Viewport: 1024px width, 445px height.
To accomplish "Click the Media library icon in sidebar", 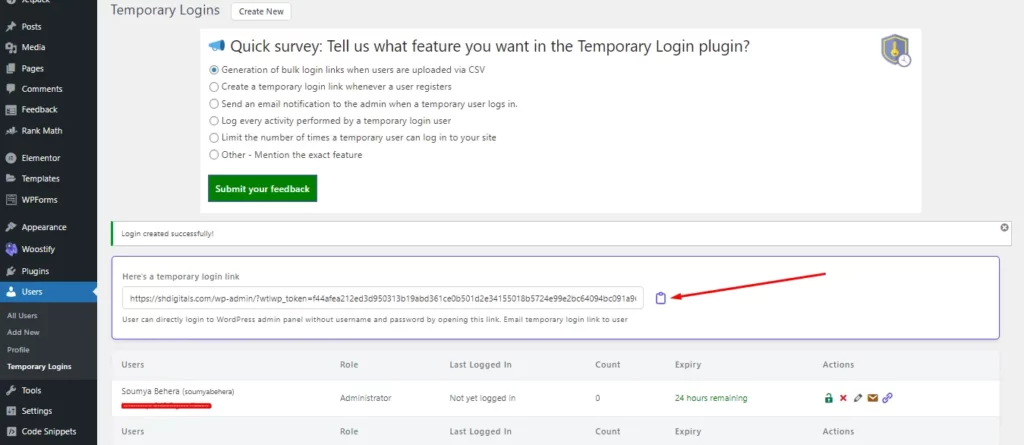I will (10, 48).
